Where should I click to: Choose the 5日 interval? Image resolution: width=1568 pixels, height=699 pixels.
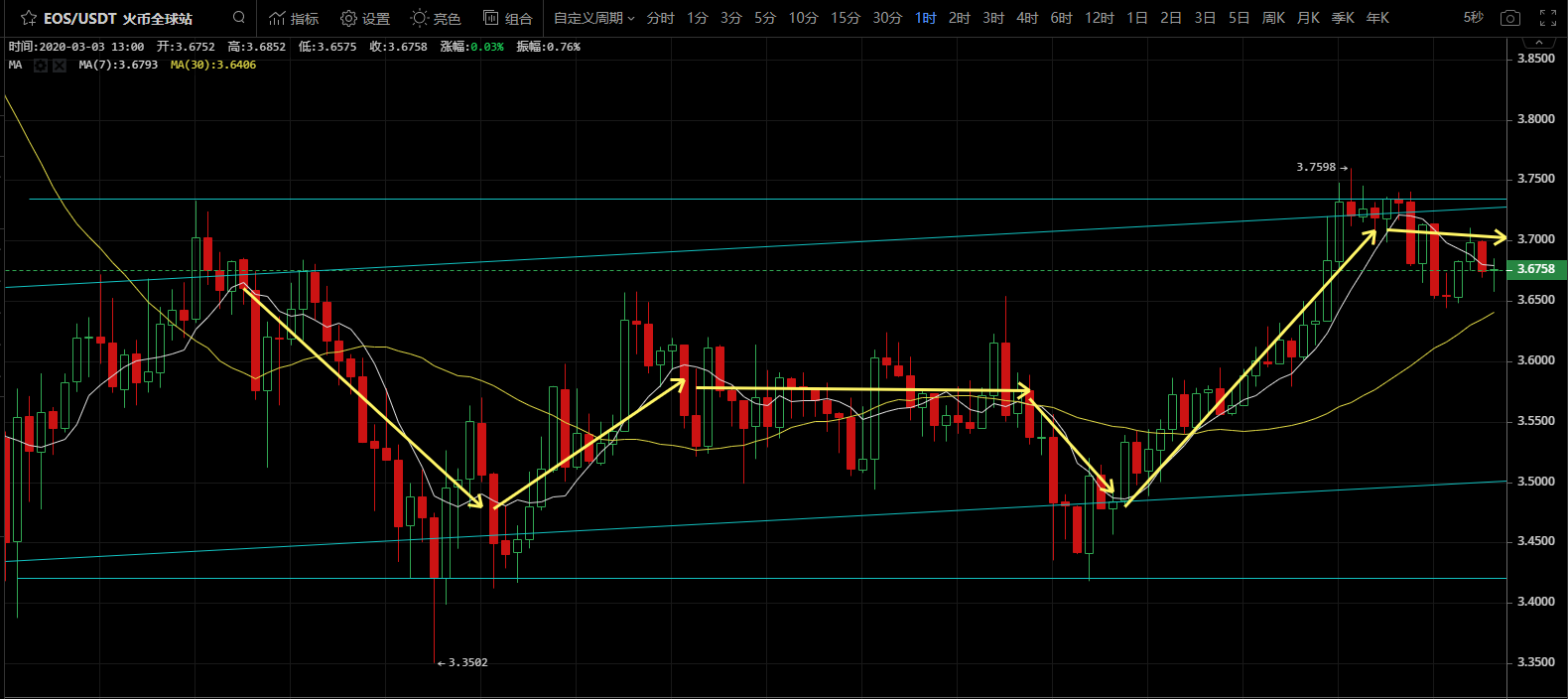[1239, 18]
